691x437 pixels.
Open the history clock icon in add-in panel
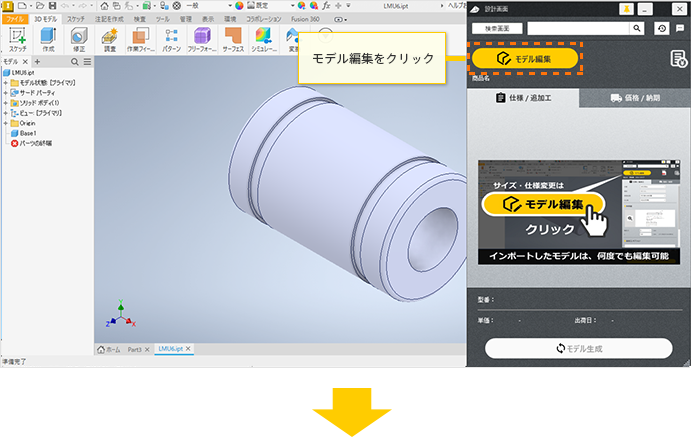click(662, 29)
